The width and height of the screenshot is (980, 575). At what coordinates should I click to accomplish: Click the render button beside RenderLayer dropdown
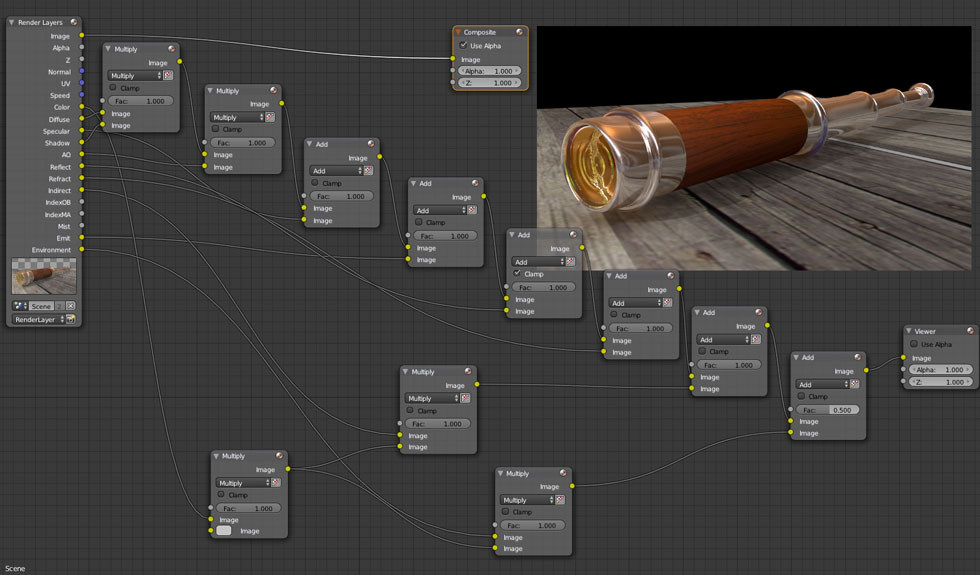click(70, 319)
